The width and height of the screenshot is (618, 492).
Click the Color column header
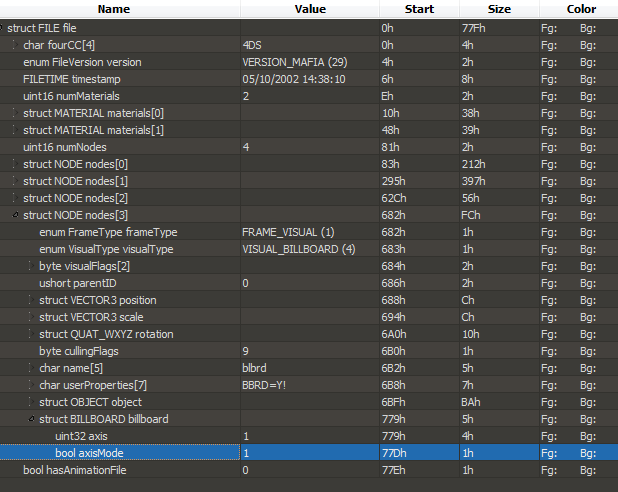point(581,9)
